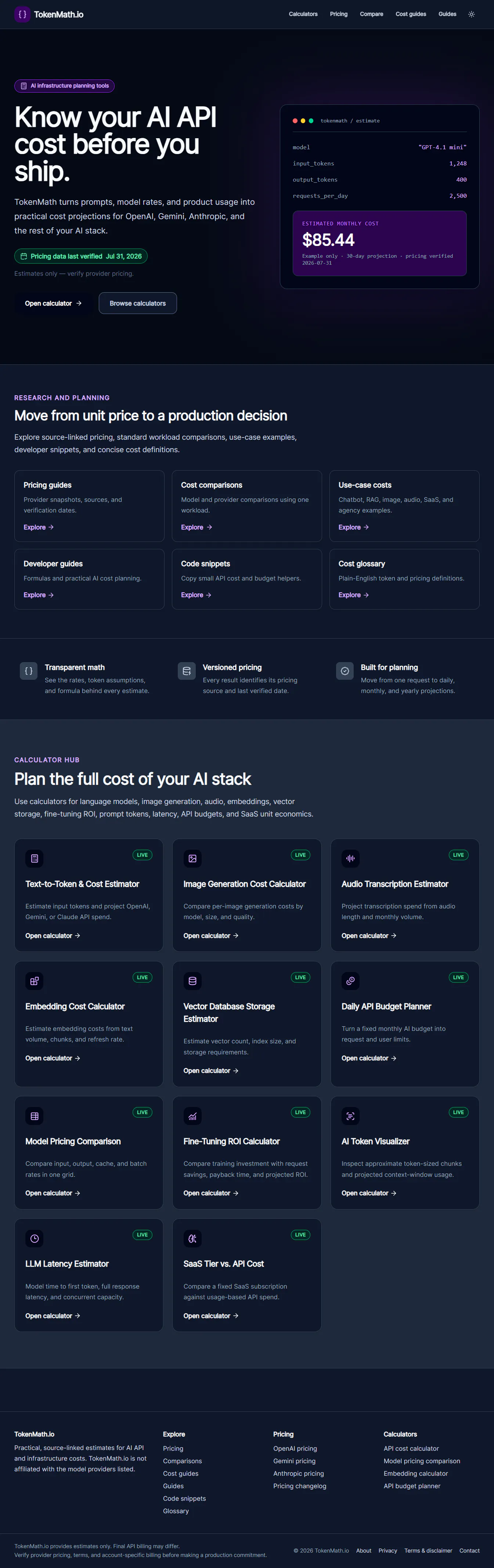
Task: Open the Cost guides nav item
Action: point(411,14)
